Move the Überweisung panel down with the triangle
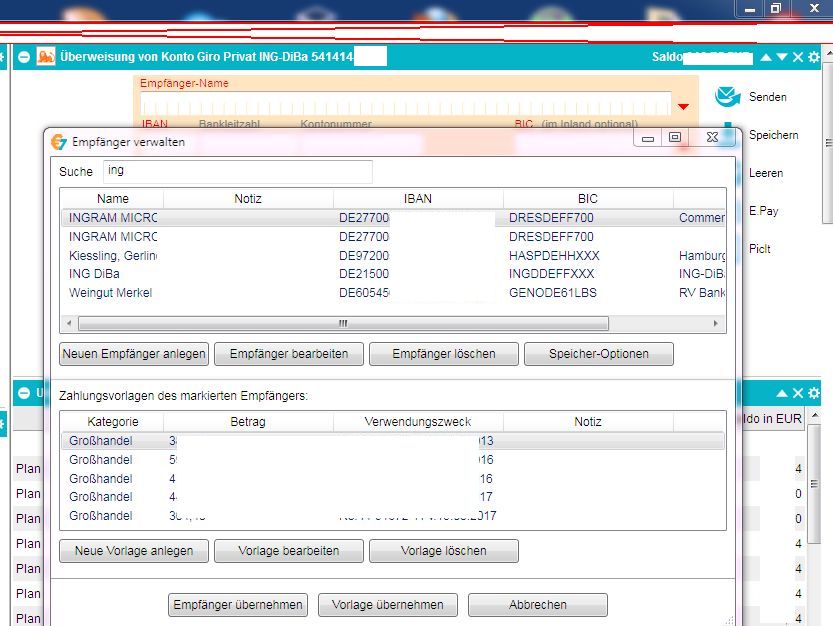 [782, 57]
